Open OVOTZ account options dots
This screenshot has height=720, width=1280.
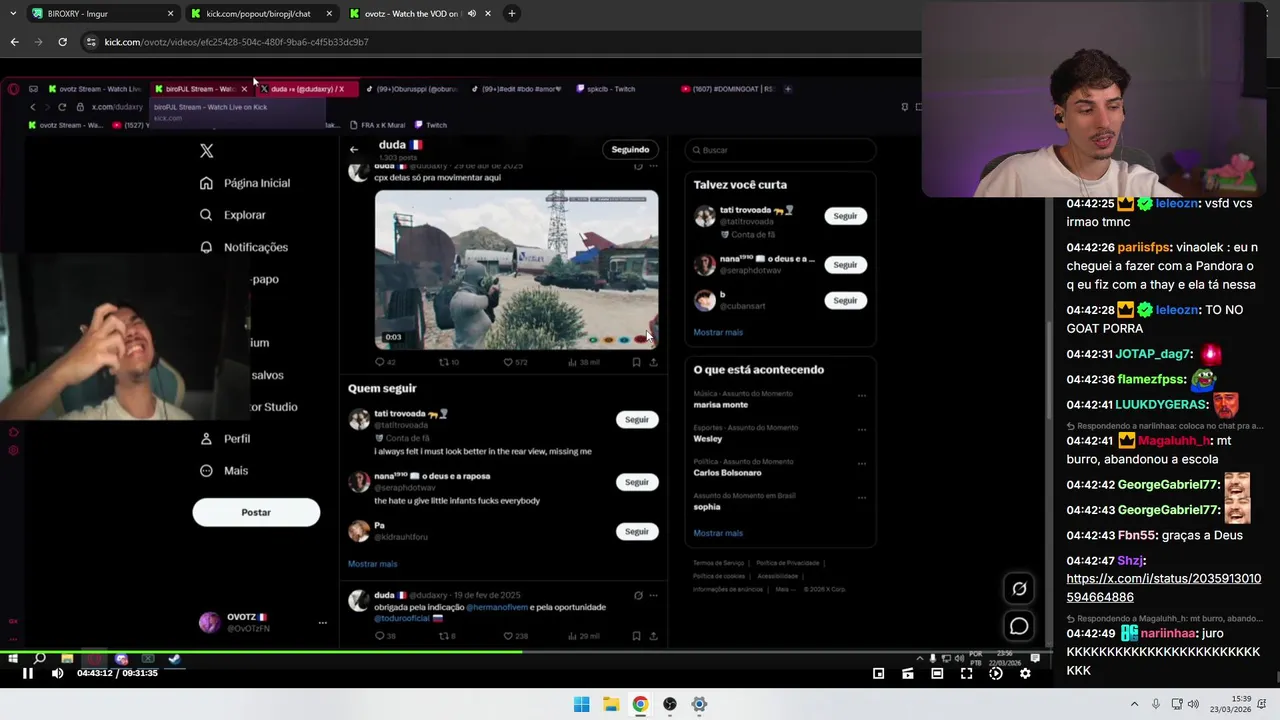click(x=322, y=622)
